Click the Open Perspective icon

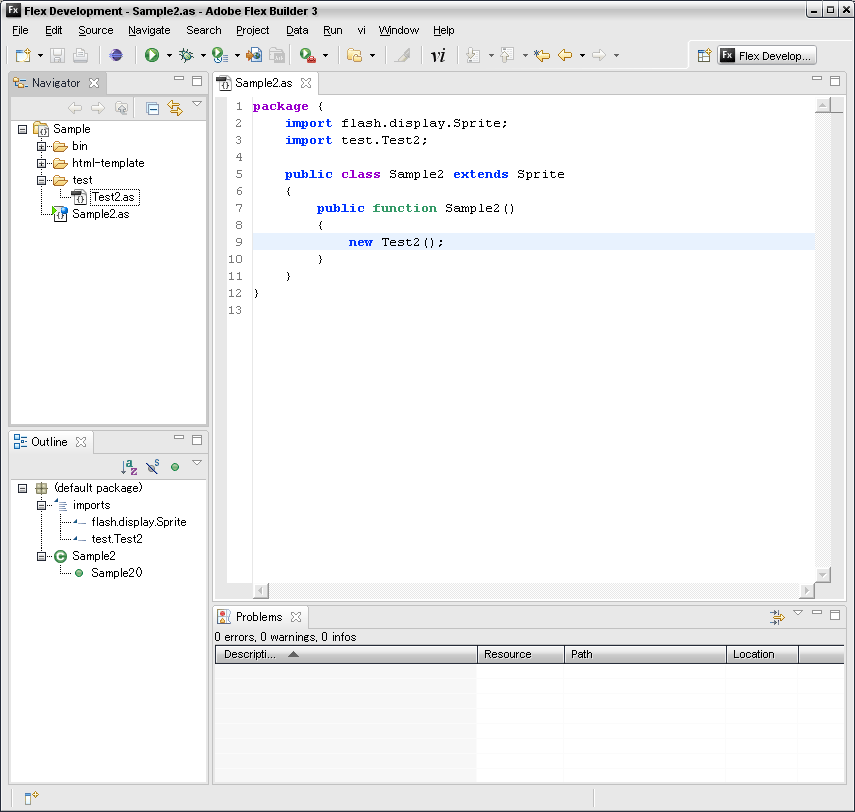coord(704,56)
